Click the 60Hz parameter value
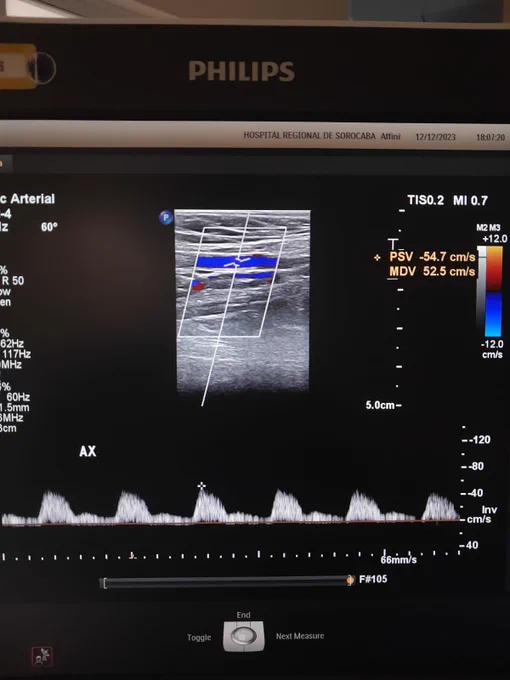Image resolution: width=510 pixels, height=680 pixels. click(18, 397)
